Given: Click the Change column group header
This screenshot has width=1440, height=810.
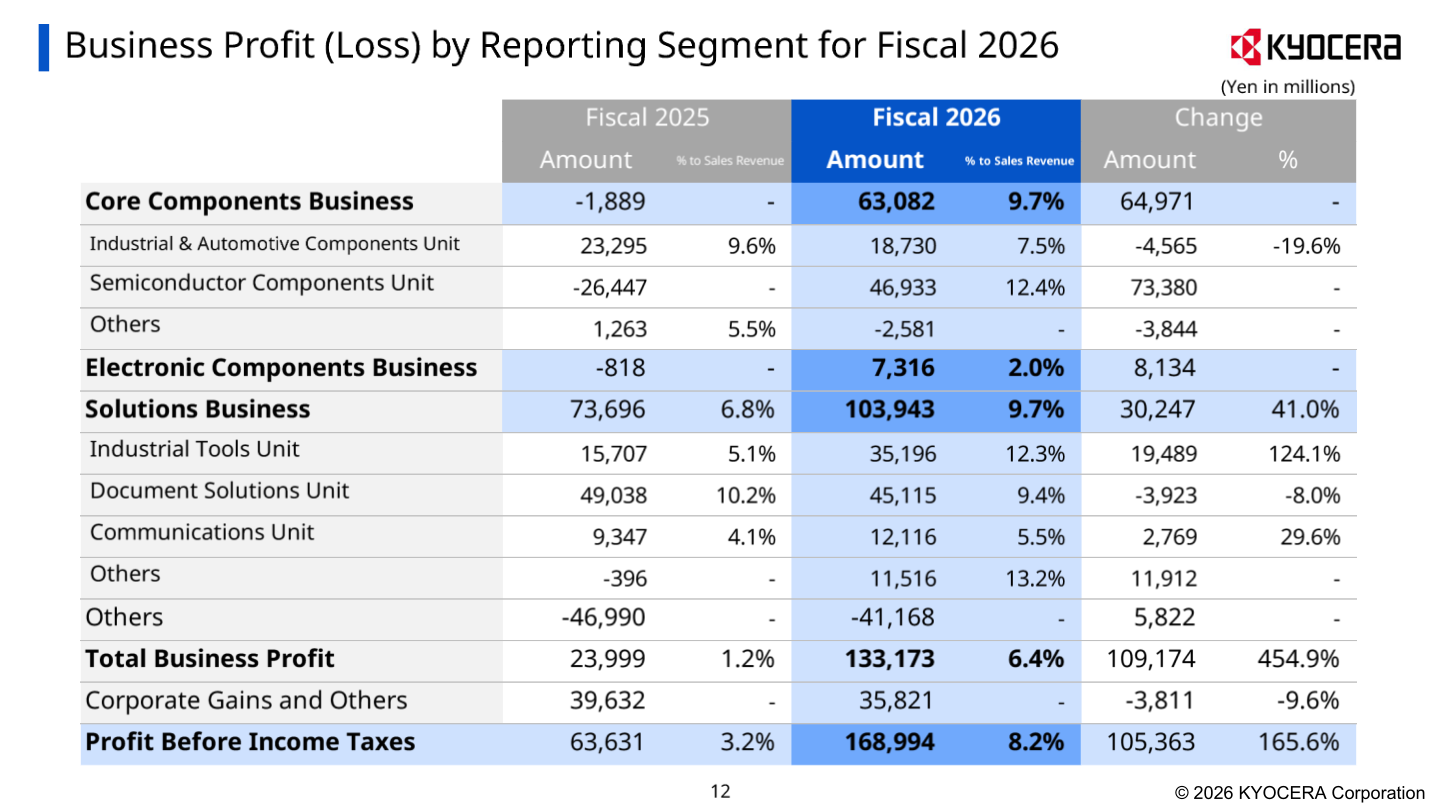Looking at the screenshot, I should (1218, 118).
